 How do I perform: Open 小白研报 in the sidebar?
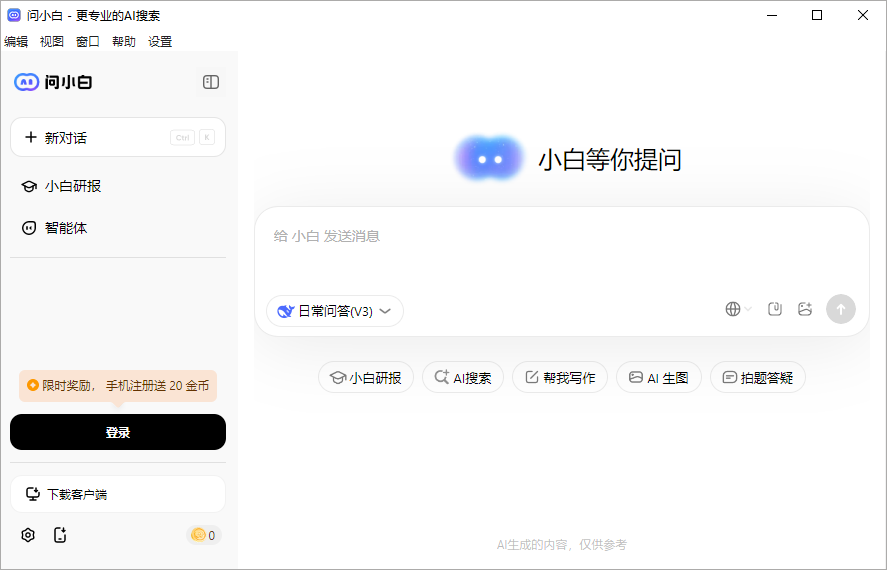click(72, 186)
